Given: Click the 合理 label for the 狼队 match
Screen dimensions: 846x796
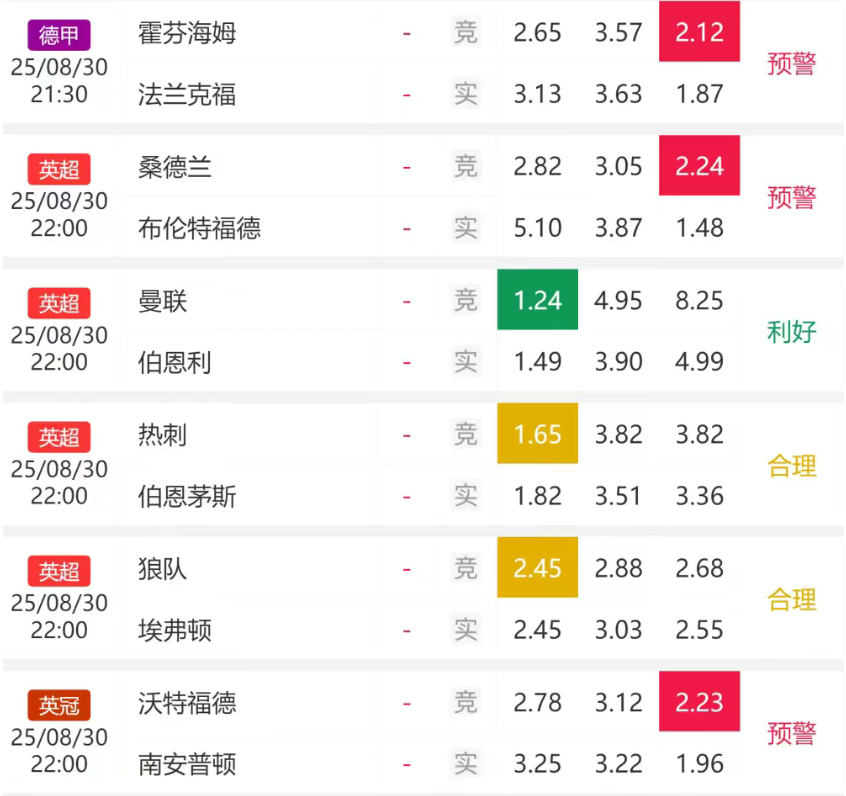Looking at the screenshot, I should 791,600.
